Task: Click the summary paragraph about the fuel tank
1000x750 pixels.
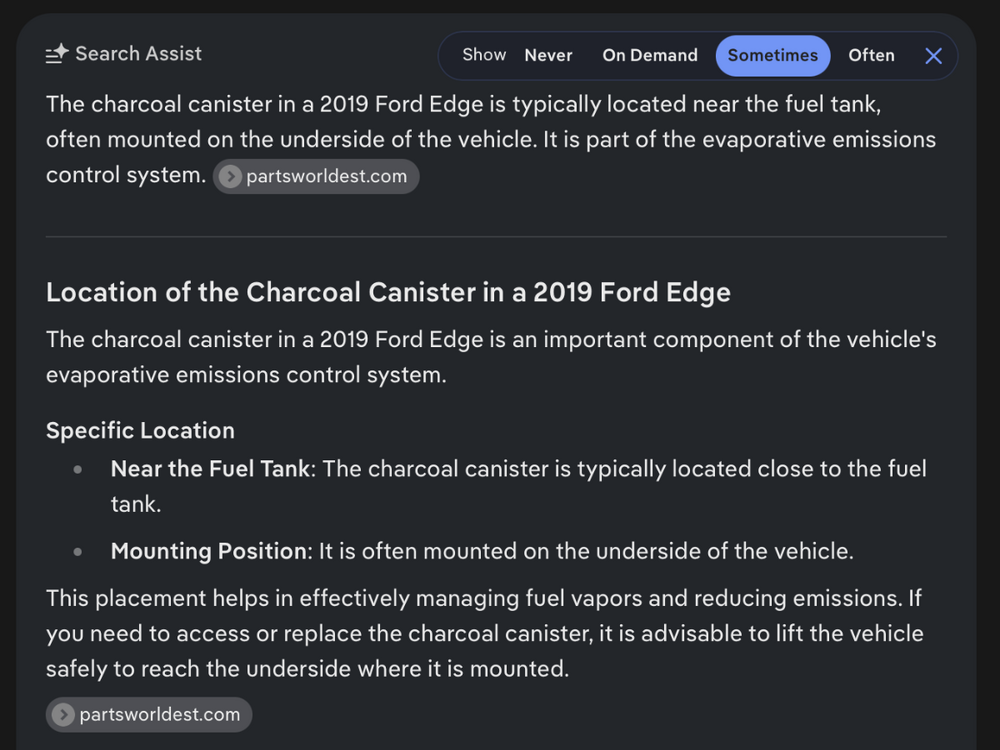Action: pos(491,140)
